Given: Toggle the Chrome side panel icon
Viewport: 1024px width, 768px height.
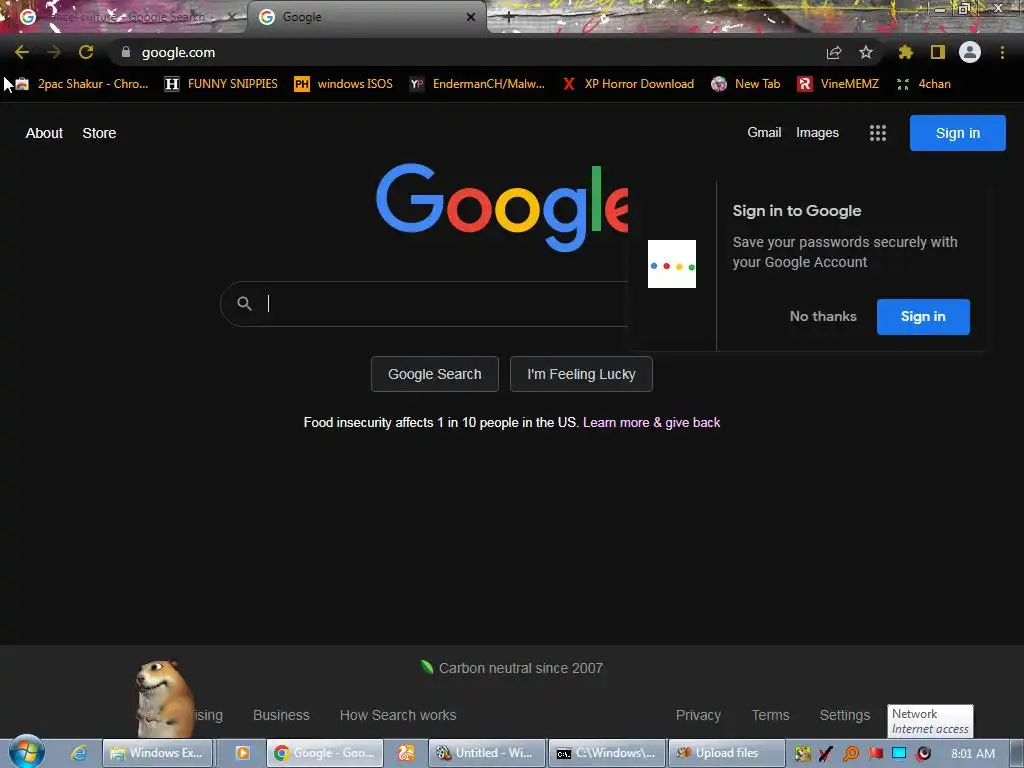Looking at the screenshot, I should [x=938, y=52].
